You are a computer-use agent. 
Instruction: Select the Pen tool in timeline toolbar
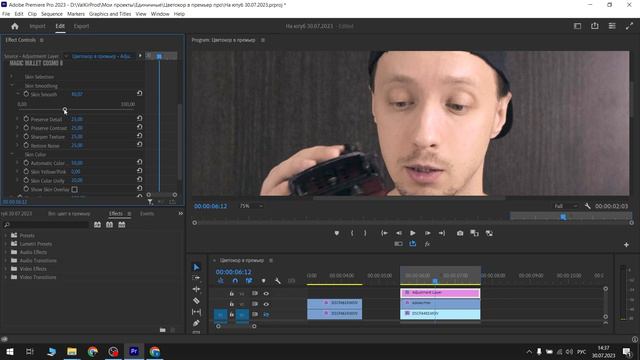coord(196,323)
